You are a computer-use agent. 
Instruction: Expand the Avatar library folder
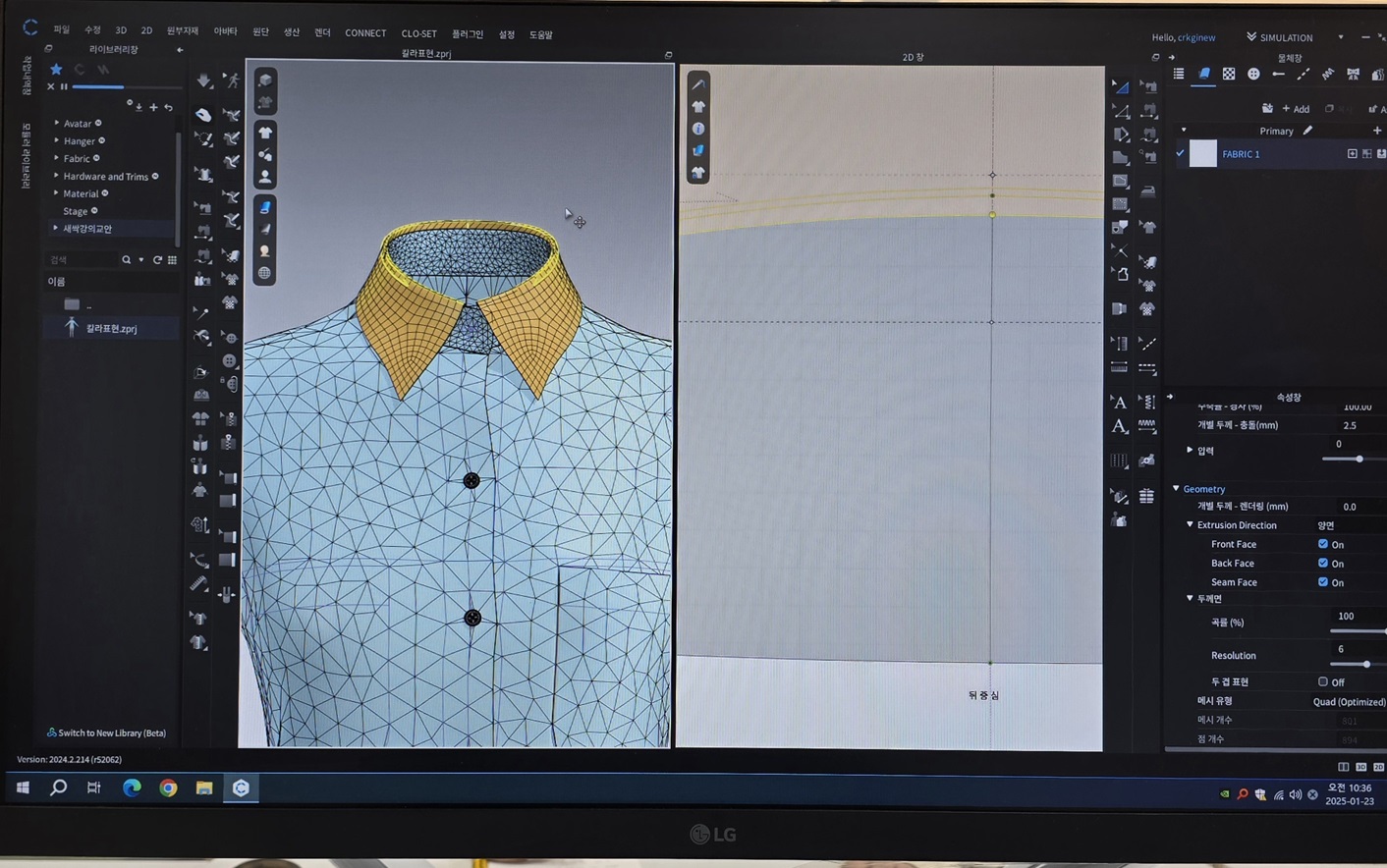click(x=56, y=124)
